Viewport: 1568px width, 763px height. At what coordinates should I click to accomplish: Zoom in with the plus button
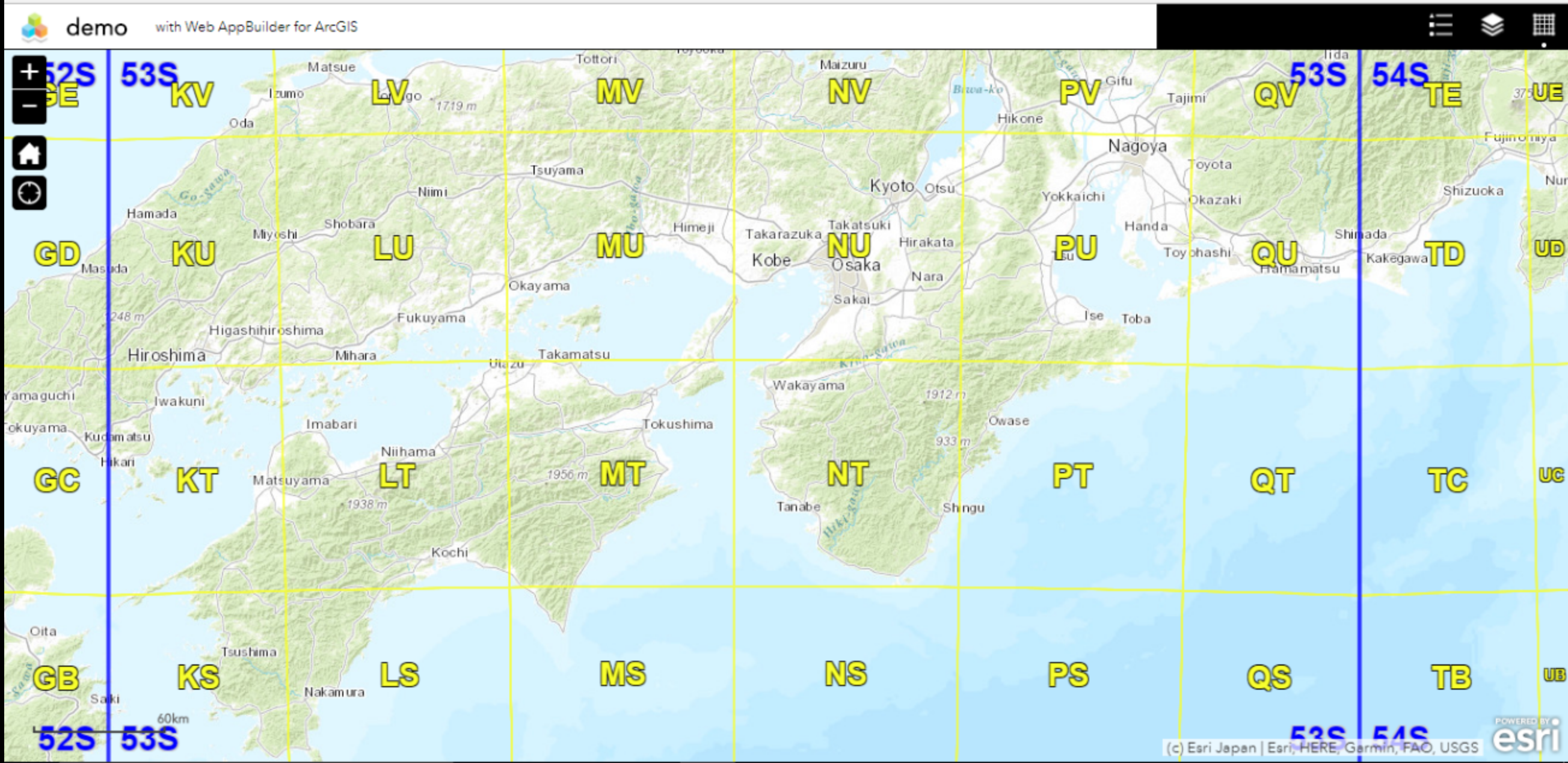point(29,72)
